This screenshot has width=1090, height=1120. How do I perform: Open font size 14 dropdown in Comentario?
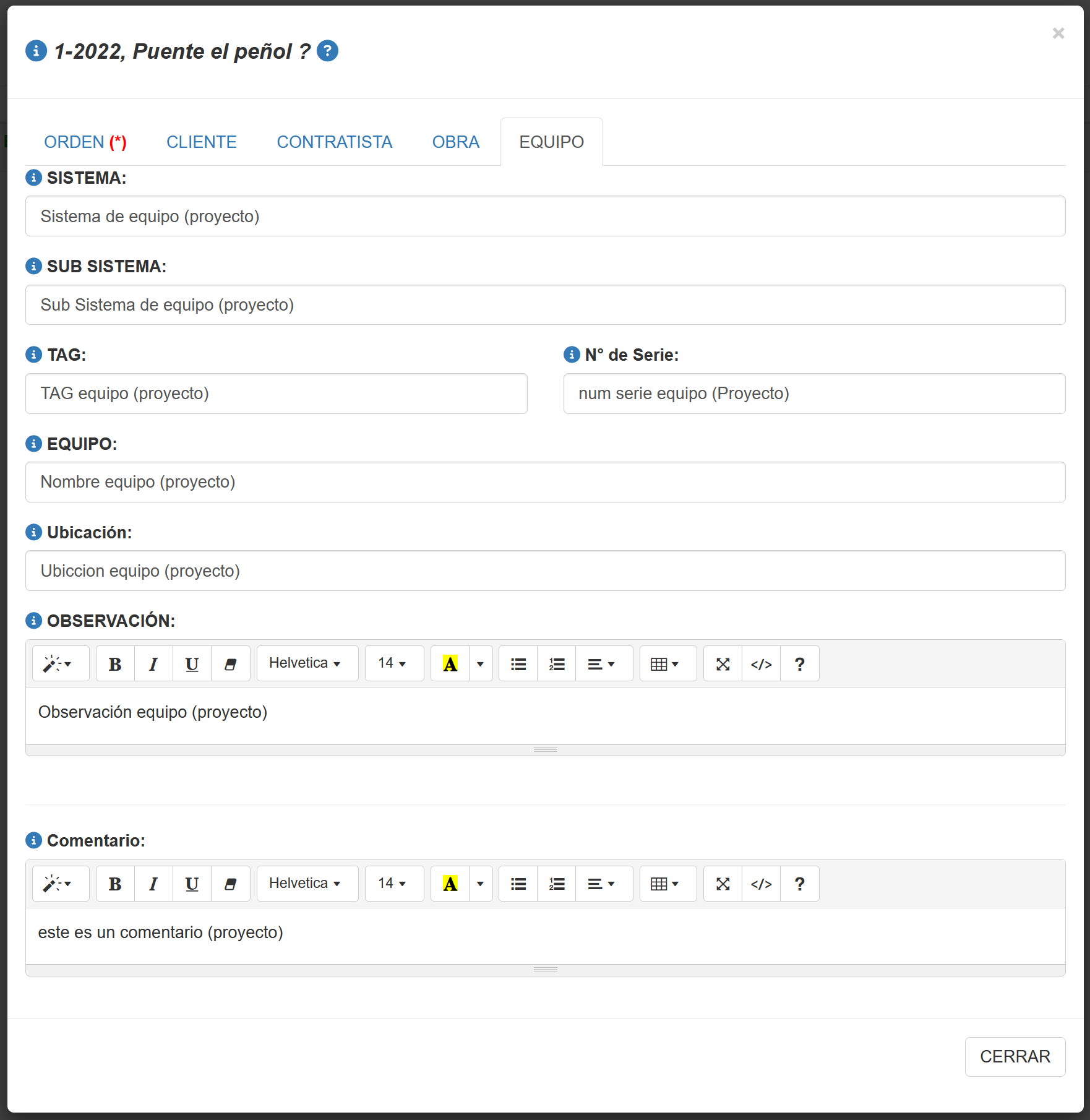(393, 884)
